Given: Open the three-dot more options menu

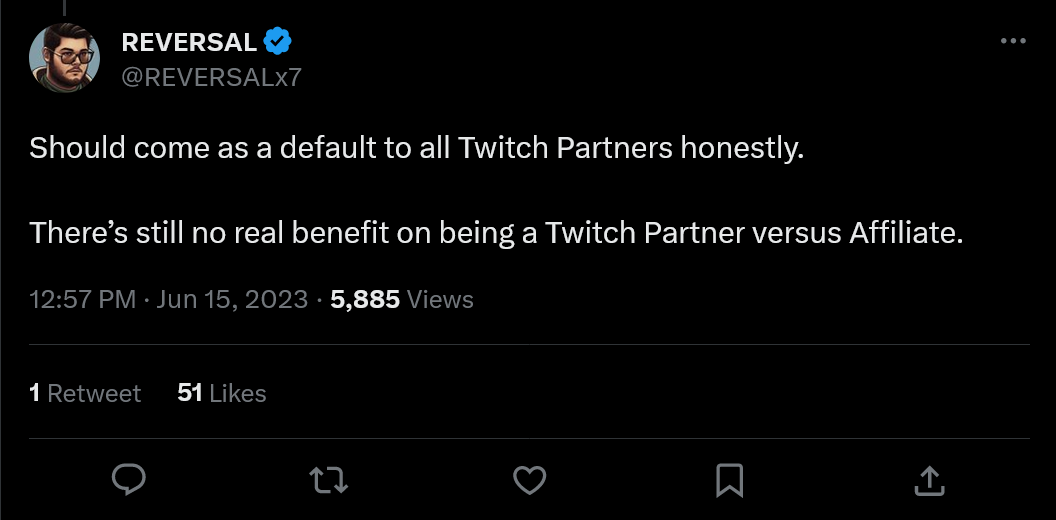Looking at the screenshot, I should 1013,42.
